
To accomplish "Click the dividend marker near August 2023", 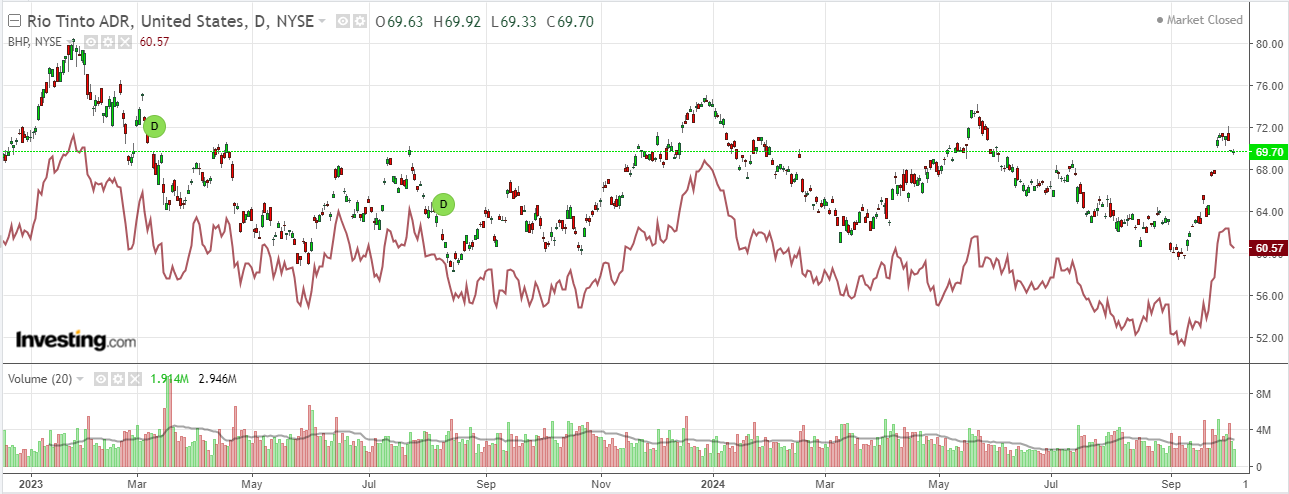I will tap(443, 205).
